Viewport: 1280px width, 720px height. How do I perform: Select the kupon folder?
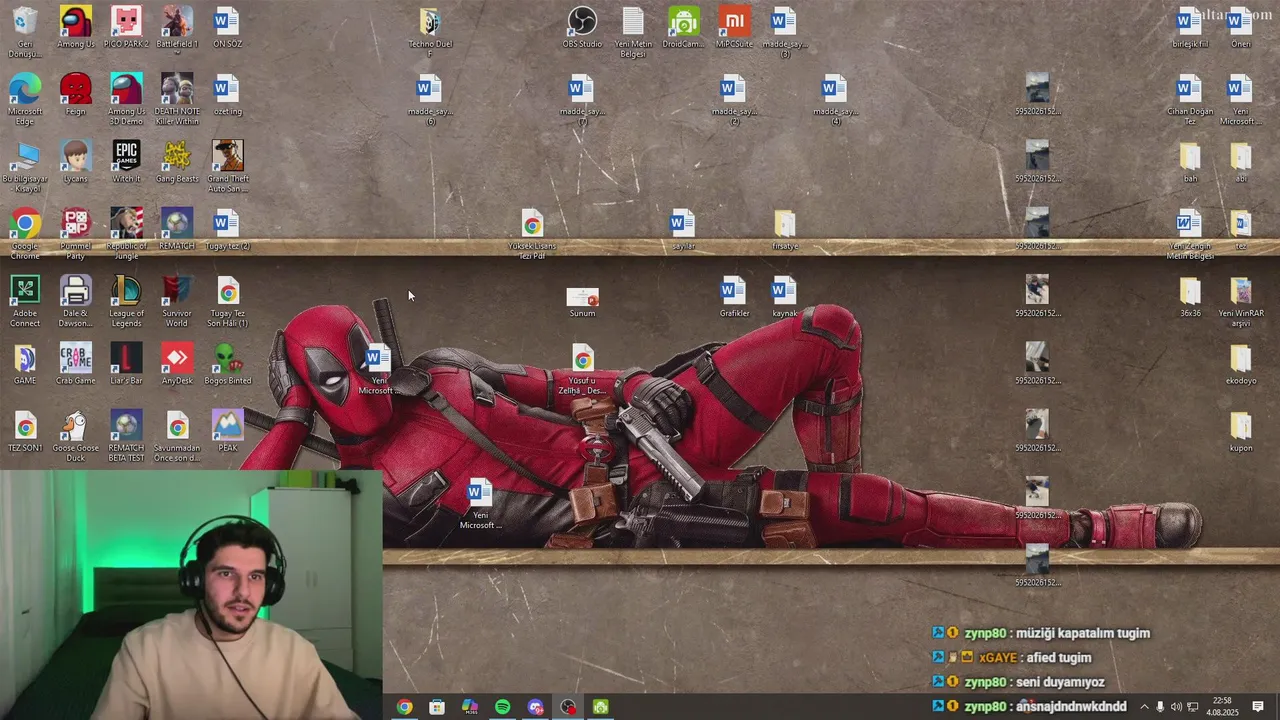point(1241,431)
